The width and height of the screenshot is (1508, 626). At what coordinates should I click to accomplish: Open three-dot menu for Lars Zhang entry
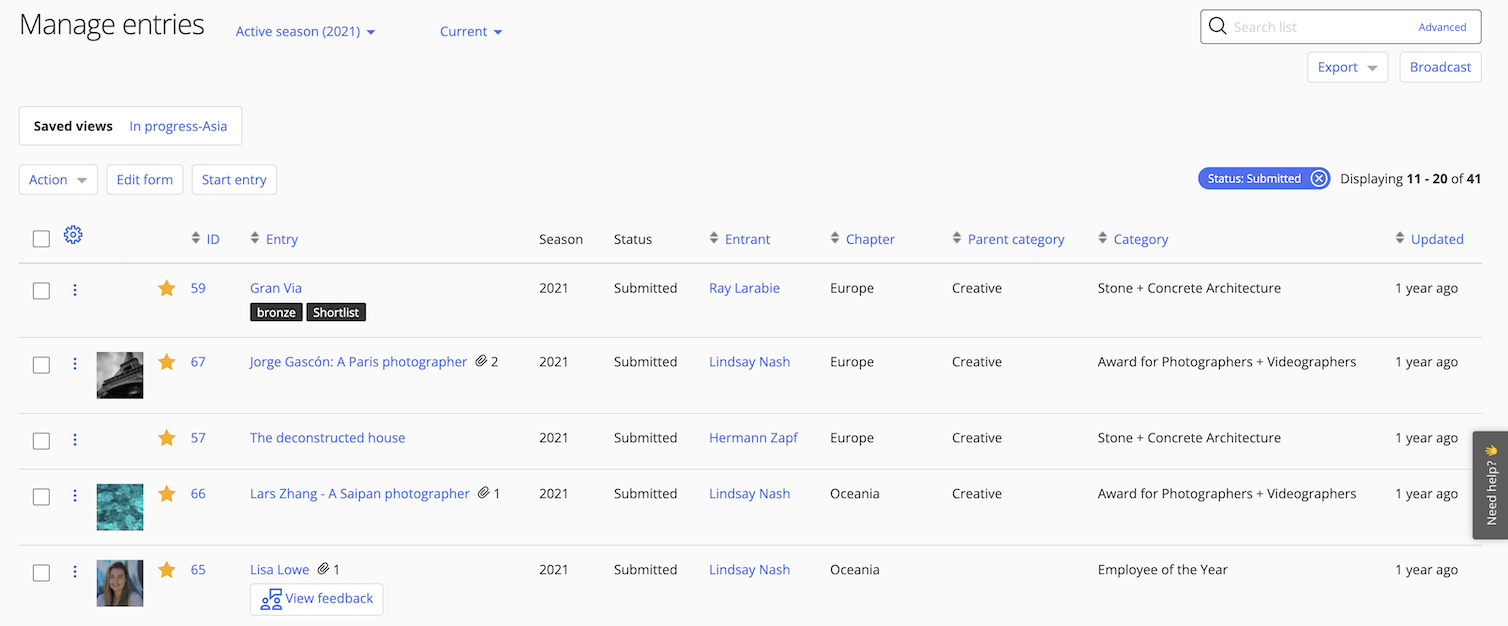75,495
